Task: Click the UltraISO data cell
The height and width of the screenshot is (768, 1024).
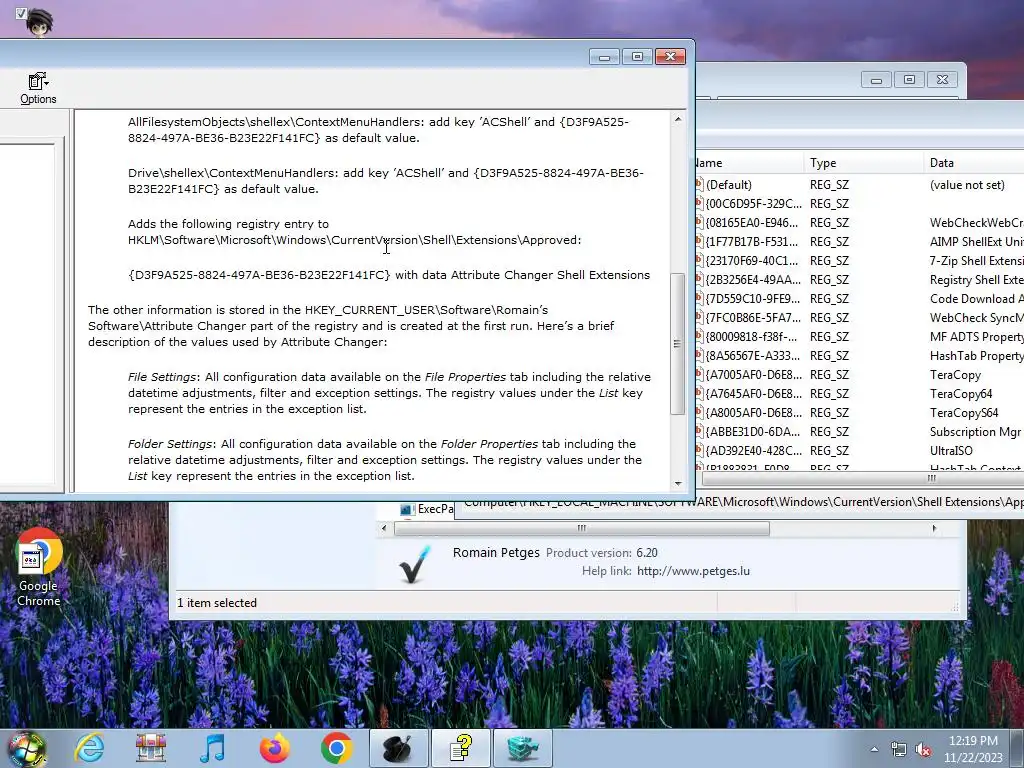Action: 951,450
